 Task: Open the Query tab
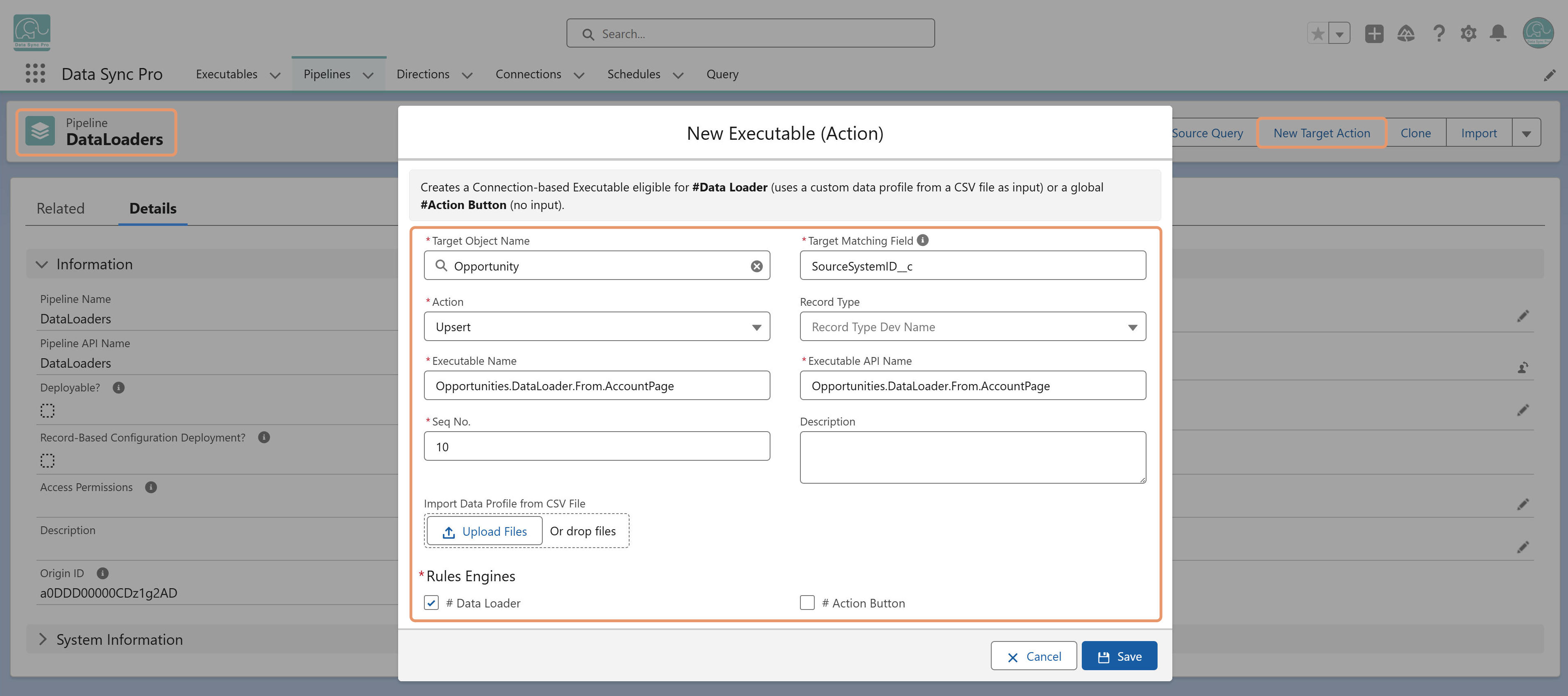click(x=722, y=74)
